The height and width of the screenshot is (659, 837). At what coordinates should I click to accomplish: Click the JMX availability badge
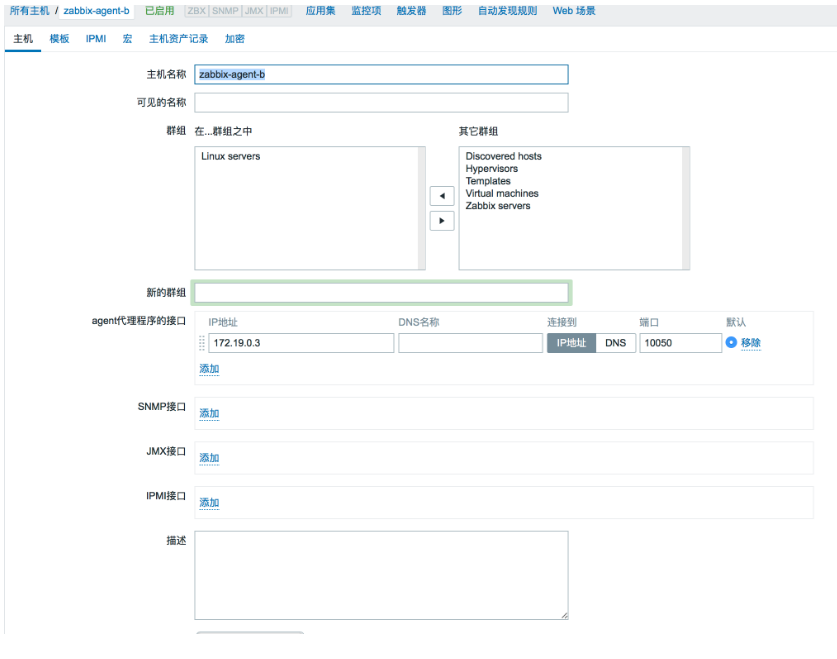point(254,11)
